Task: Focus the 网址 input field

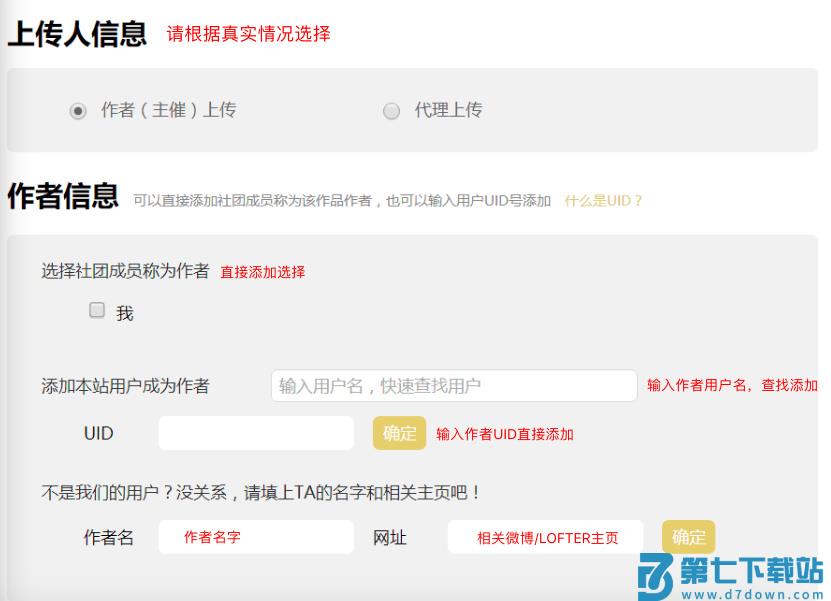Action: [x=545, y=537]
